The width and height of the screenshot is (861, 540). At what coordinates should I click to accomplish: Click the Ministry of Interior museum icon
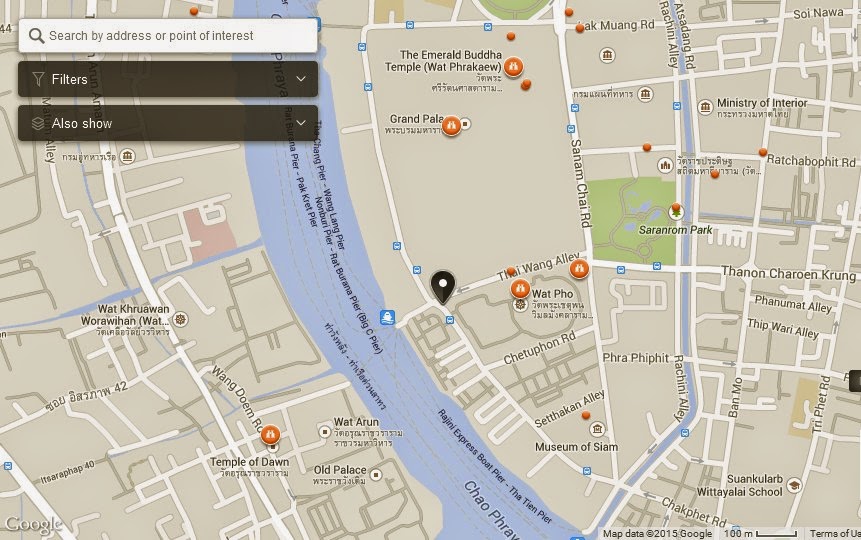[705, 107]
